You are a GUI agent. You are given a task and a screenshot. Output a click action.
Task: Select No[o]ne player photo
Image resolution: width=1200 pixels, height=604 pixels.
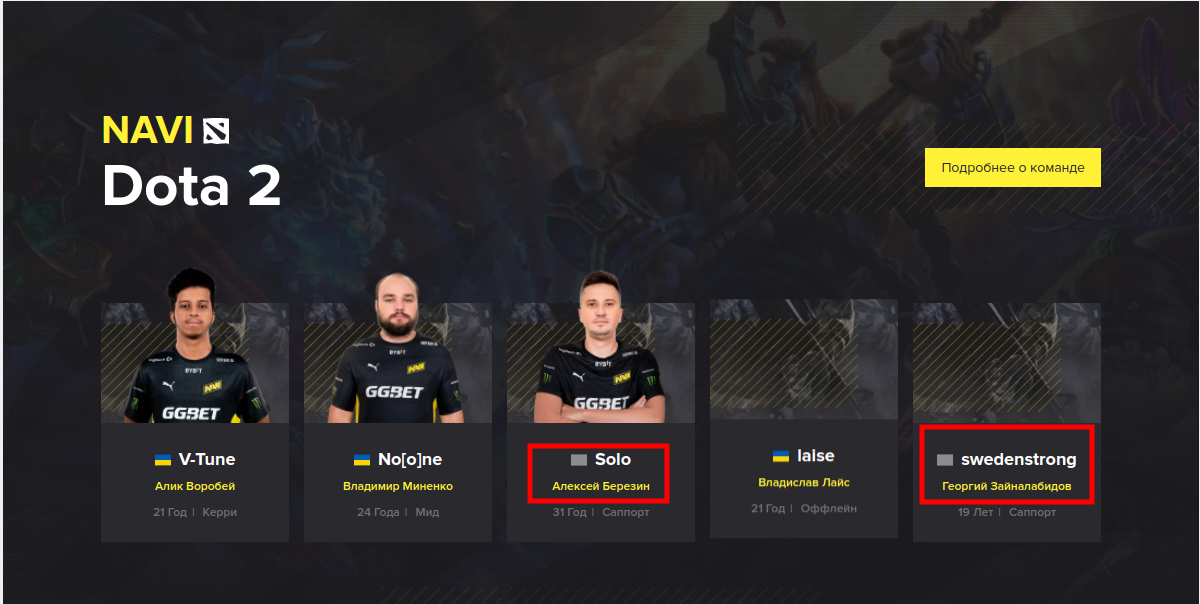[398, 346]
